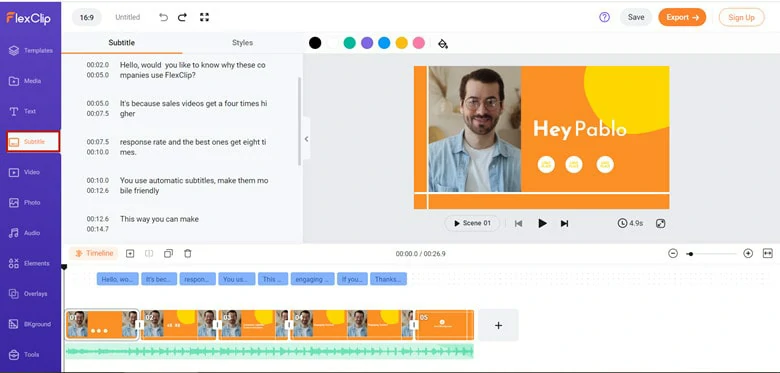Delete the selected scene trash icon
The width and height of the screenshot is (780, 373).
(188, 254)
